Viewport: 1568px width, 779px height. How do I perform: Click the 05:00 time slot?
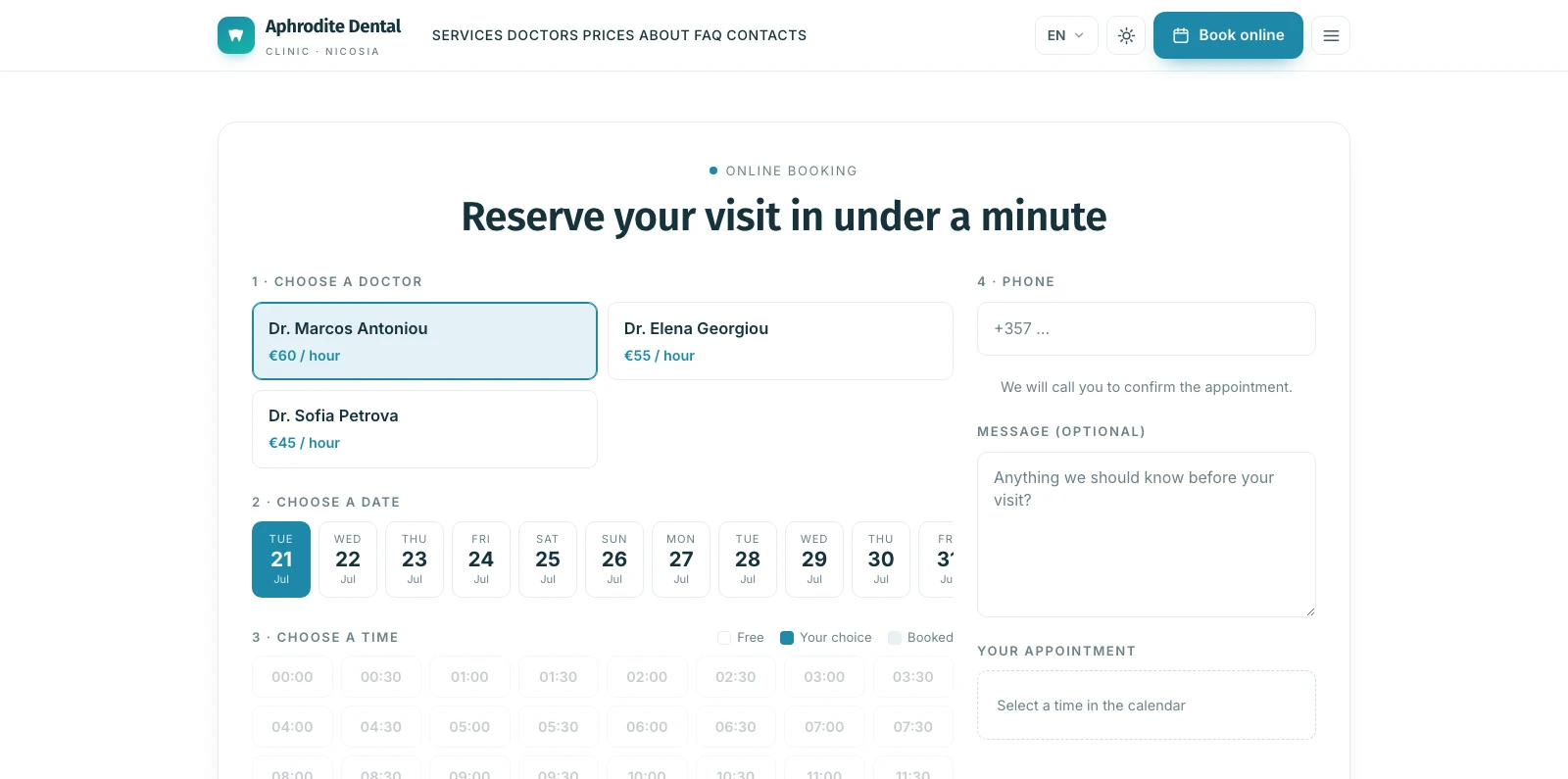point(469,727)
